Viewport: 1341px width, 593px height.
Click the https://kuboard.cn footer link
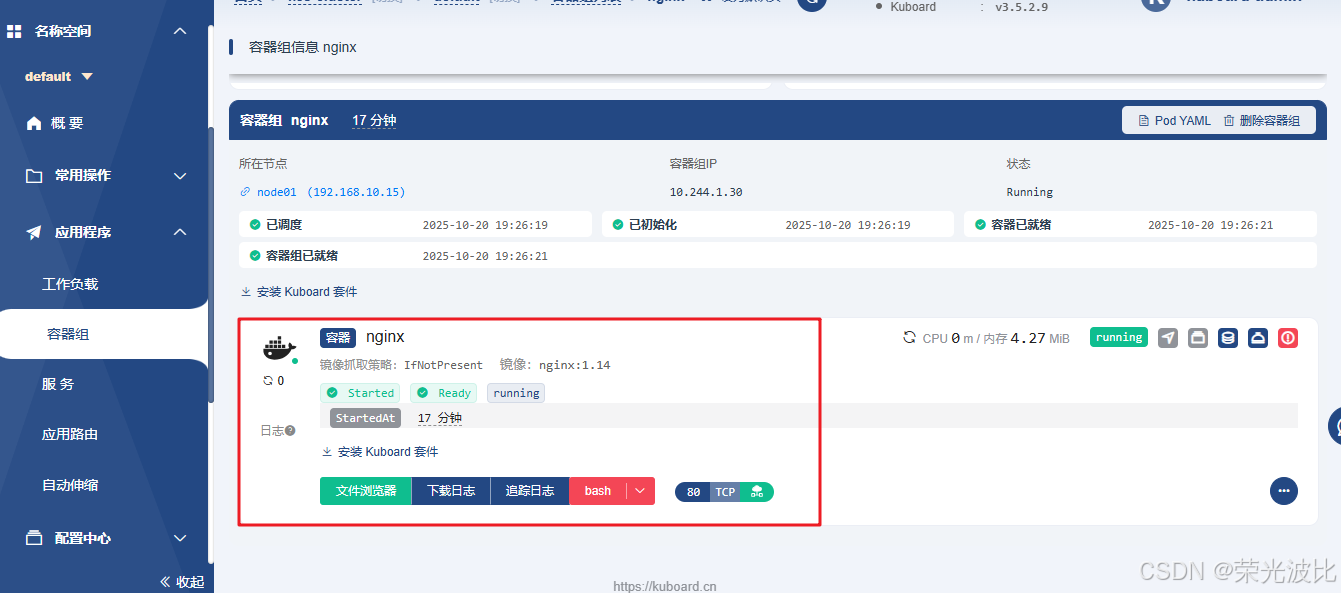pos(665,586)
